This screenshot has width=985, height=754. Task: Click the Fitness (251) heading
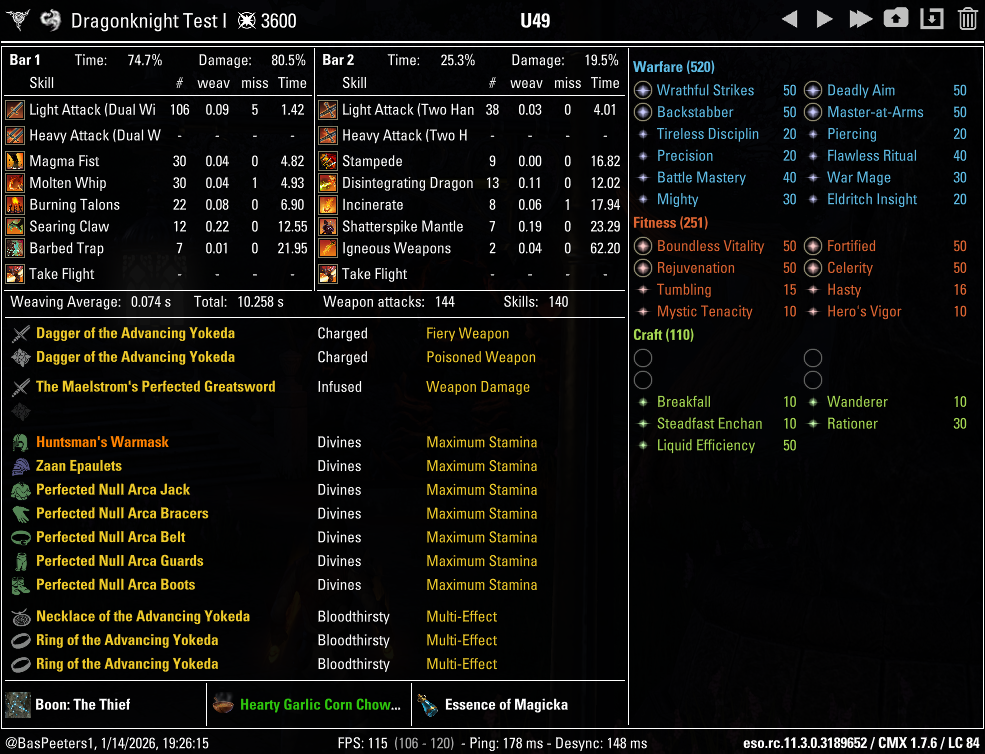point(670,223)
